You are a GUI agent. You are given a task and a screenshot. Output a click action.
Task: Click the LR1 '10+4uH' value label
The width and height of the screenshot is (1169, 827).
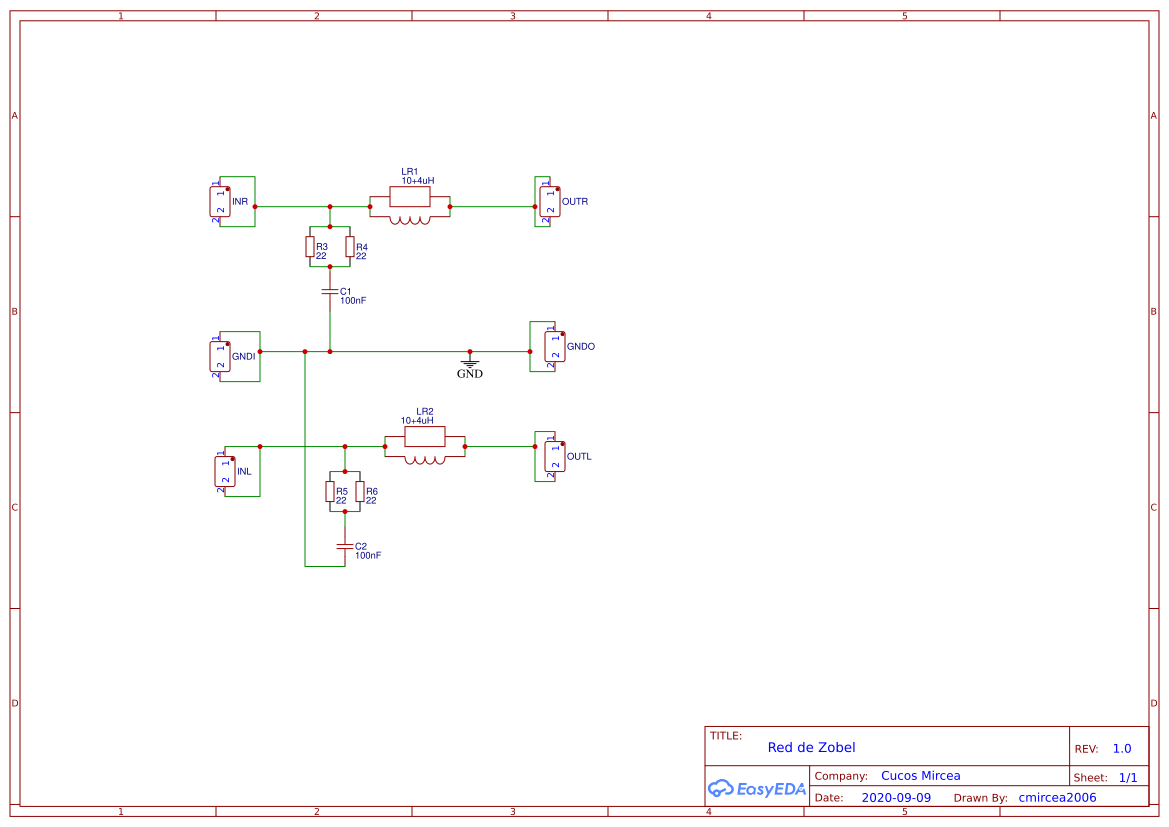point(418,181)
